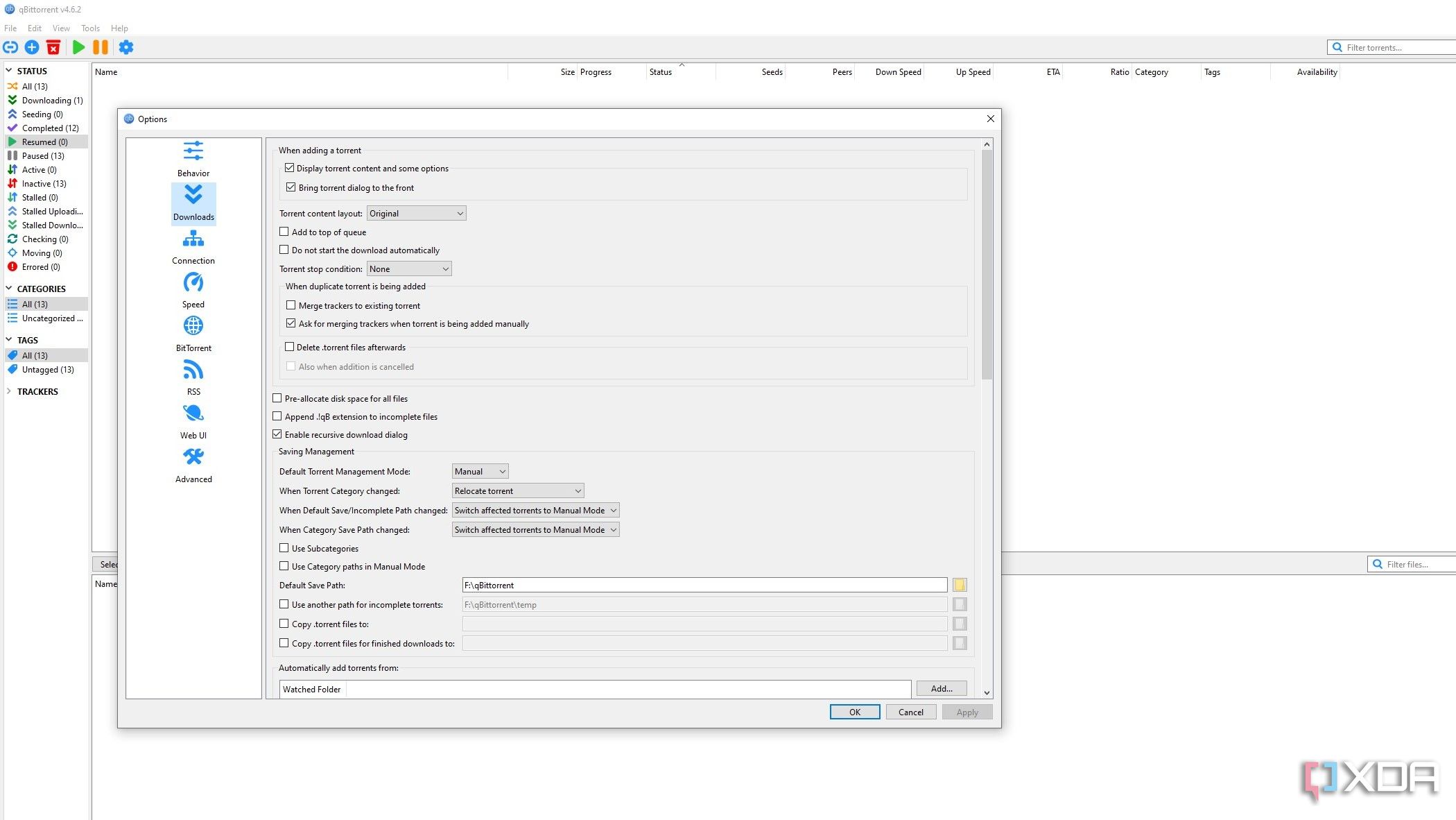Toggle Ask for merging trackers checkbox
The width and height of the screenshot is (1456, 820).
pos(291,323)
